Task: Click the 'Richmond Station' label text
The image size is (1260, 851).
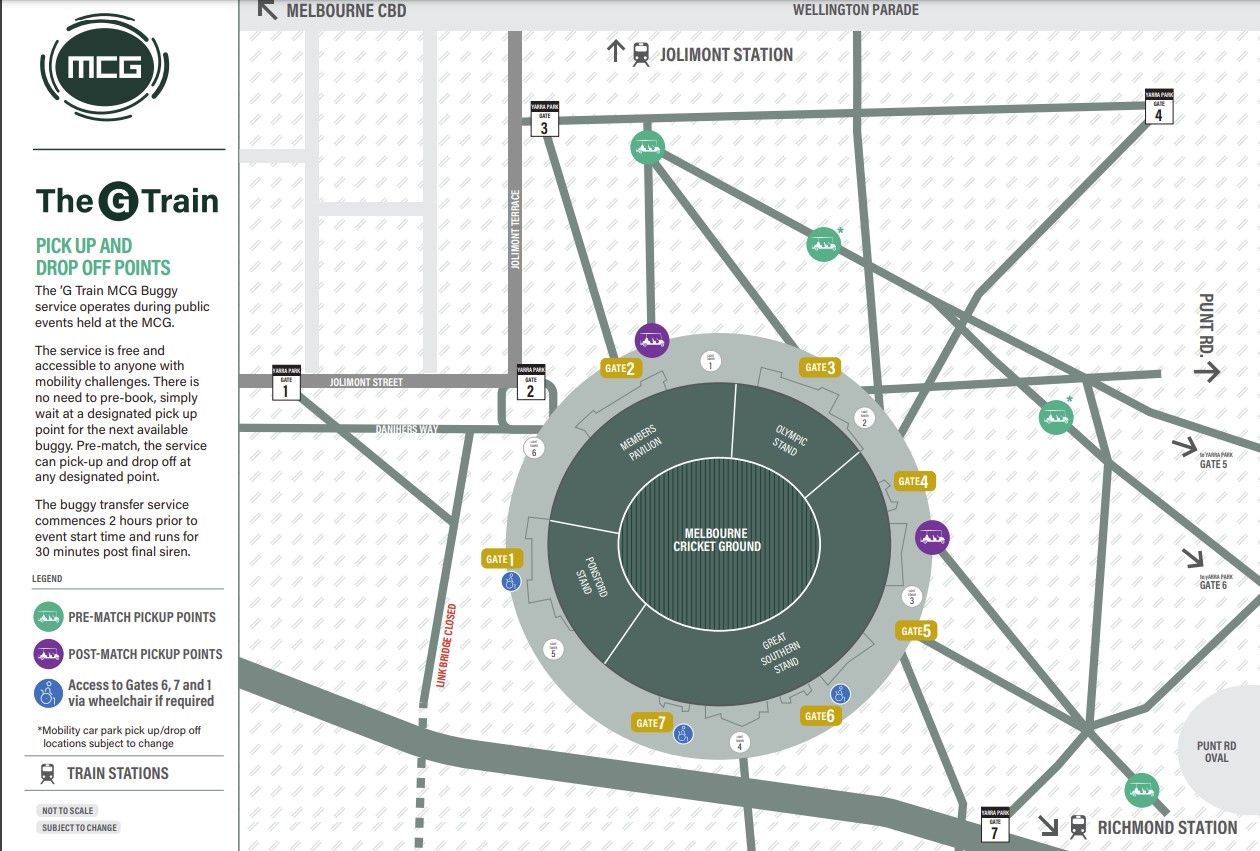Action: coord(1167,827)
